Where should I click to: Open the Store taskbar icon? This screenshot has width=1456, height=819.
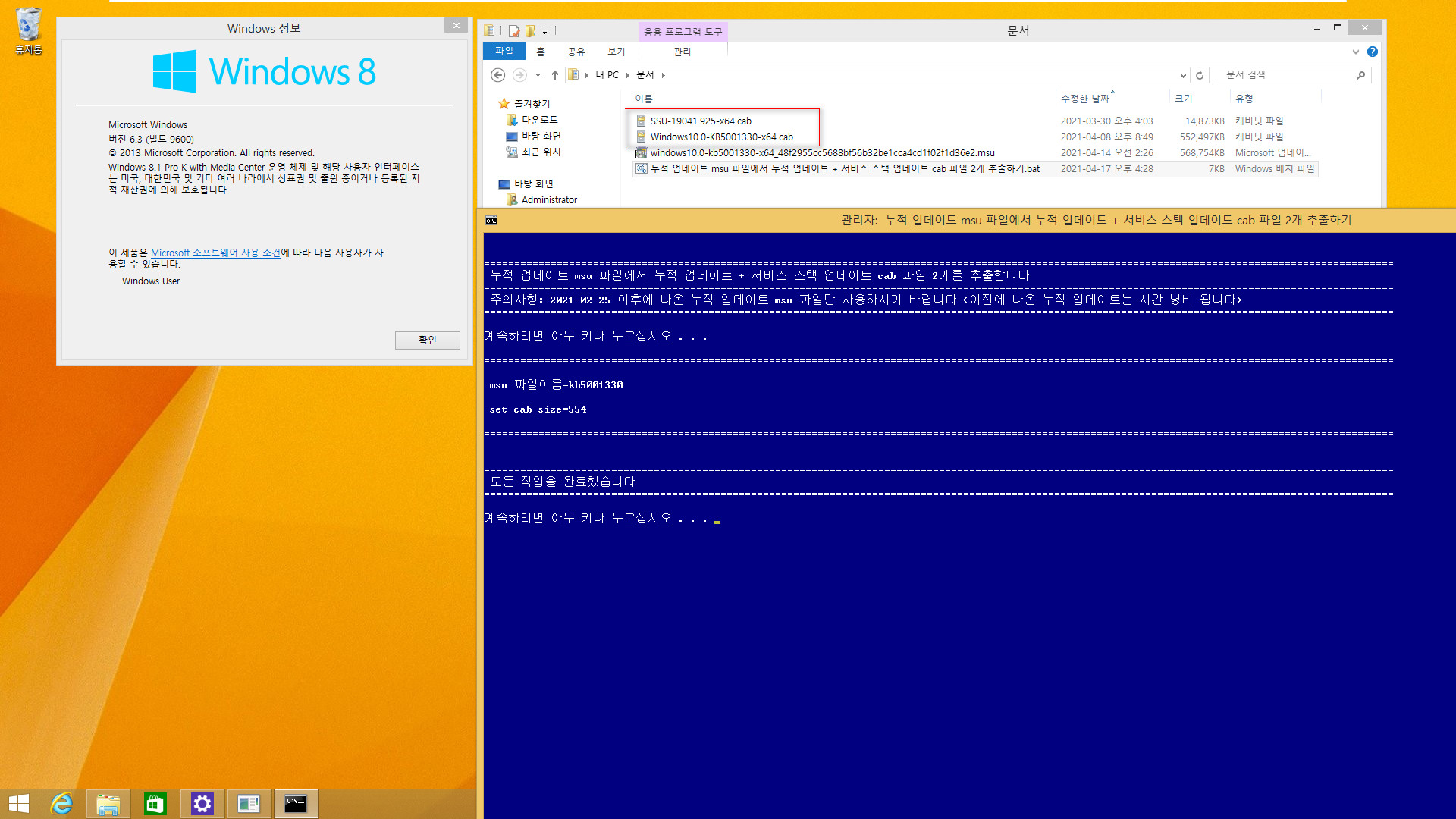coord(155,804)
